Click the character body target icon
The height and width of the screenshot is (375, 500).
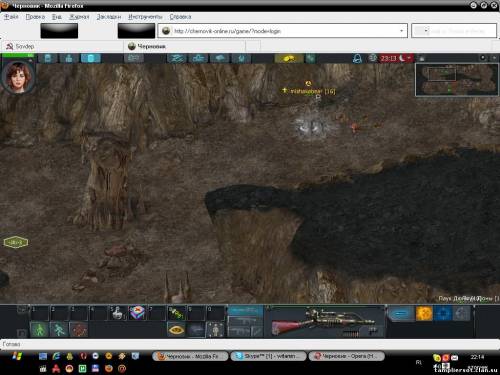point(216,330)
